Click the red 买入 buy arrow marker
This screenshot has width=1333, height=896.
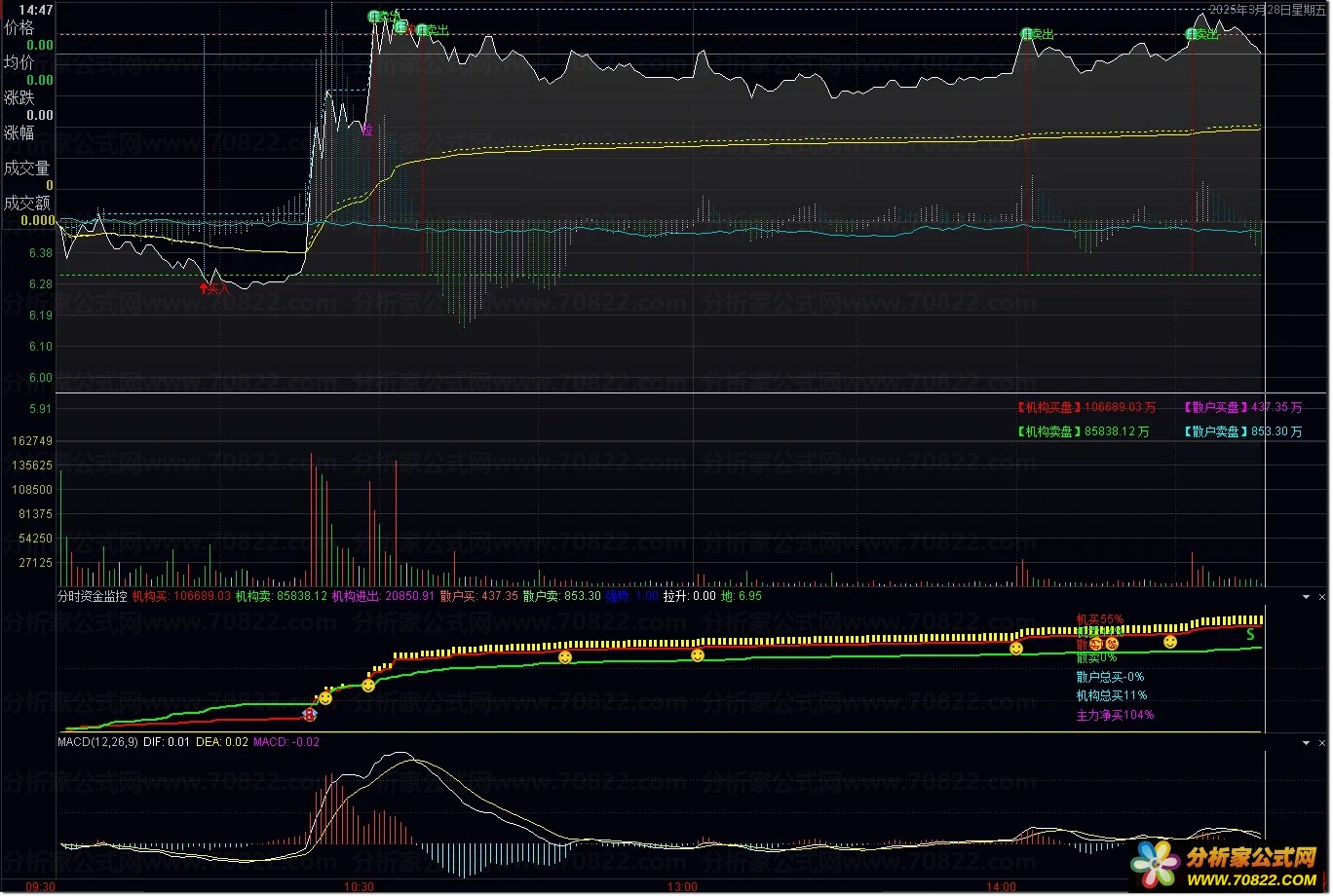click(213, 288)
